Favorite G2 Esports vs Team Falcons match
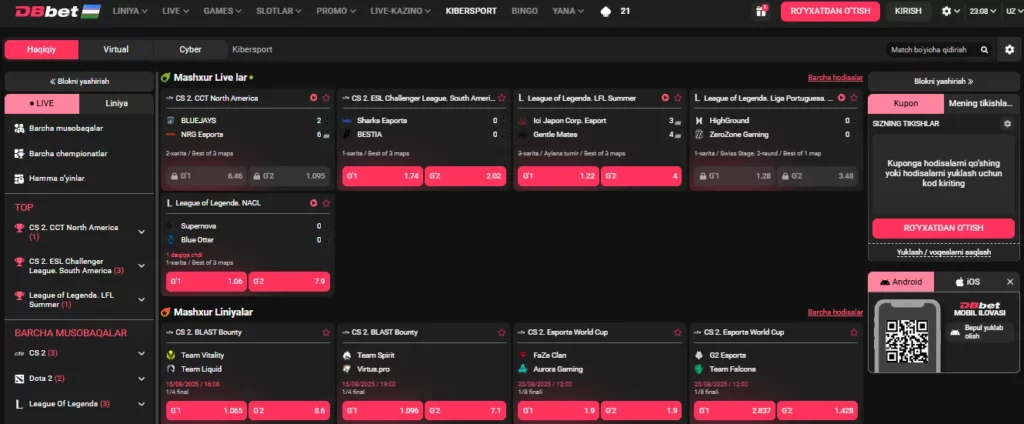The width and height of the screenshot is (1024, 424). pyautogui.click(x=854, y=333)
